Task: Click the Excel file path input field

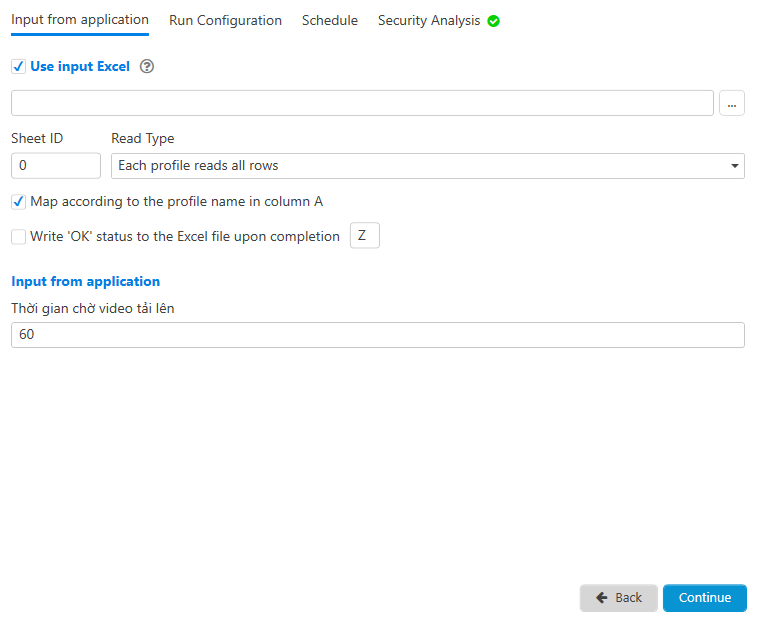Action: [x=362, y=104]
